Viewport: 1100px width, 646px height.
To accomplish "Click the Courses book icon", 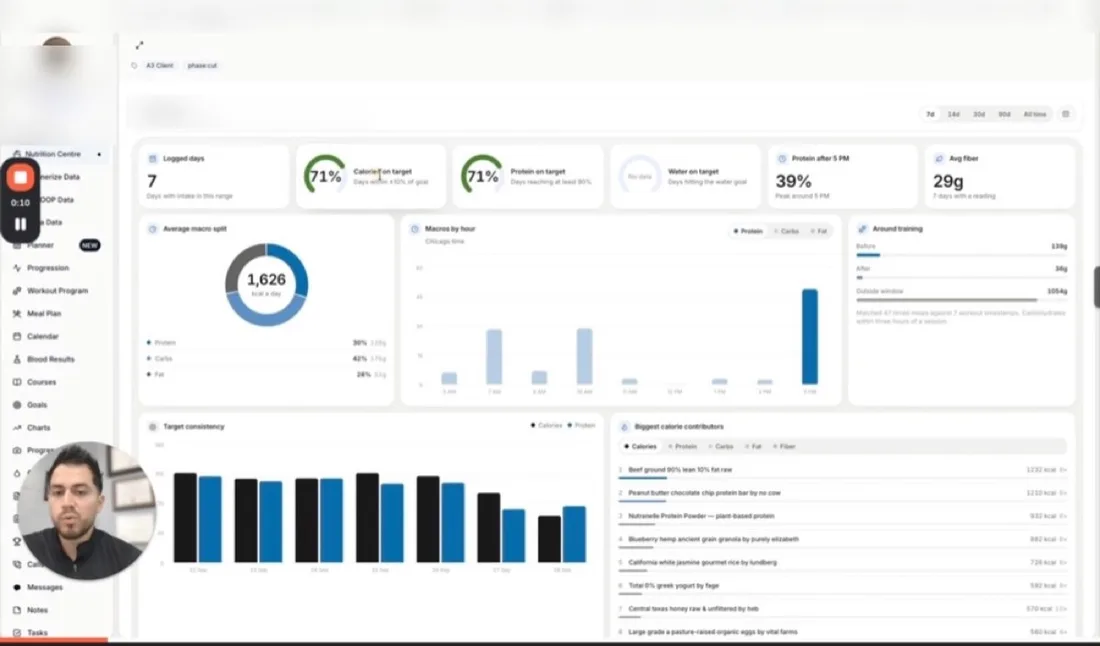I will [x=17, y=382].
